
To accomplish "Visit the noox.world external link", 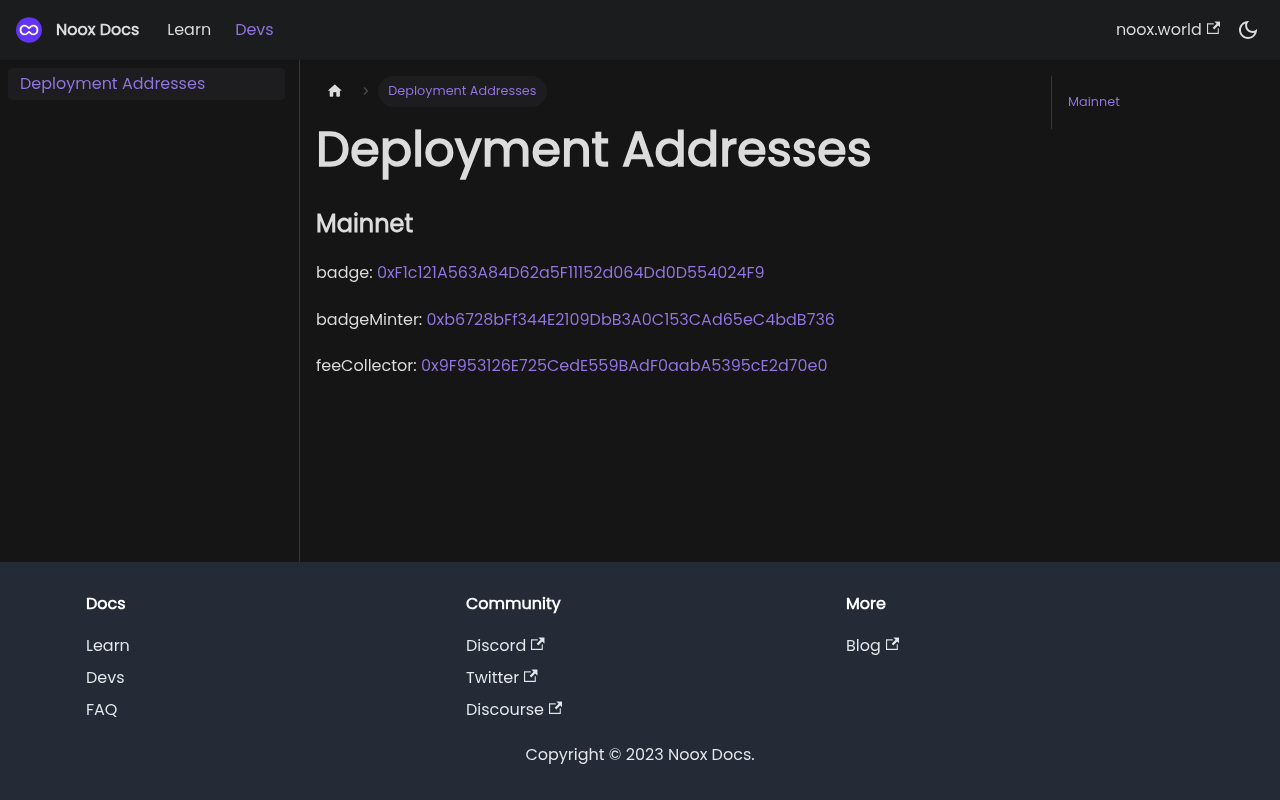I will [1168, 30].
